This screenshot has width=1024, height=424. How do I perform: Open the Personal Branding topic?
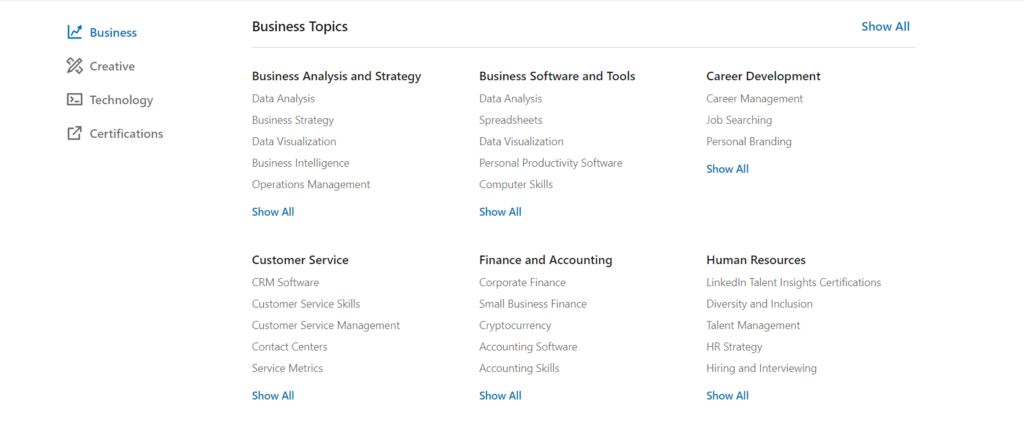(x=748, y=142)
